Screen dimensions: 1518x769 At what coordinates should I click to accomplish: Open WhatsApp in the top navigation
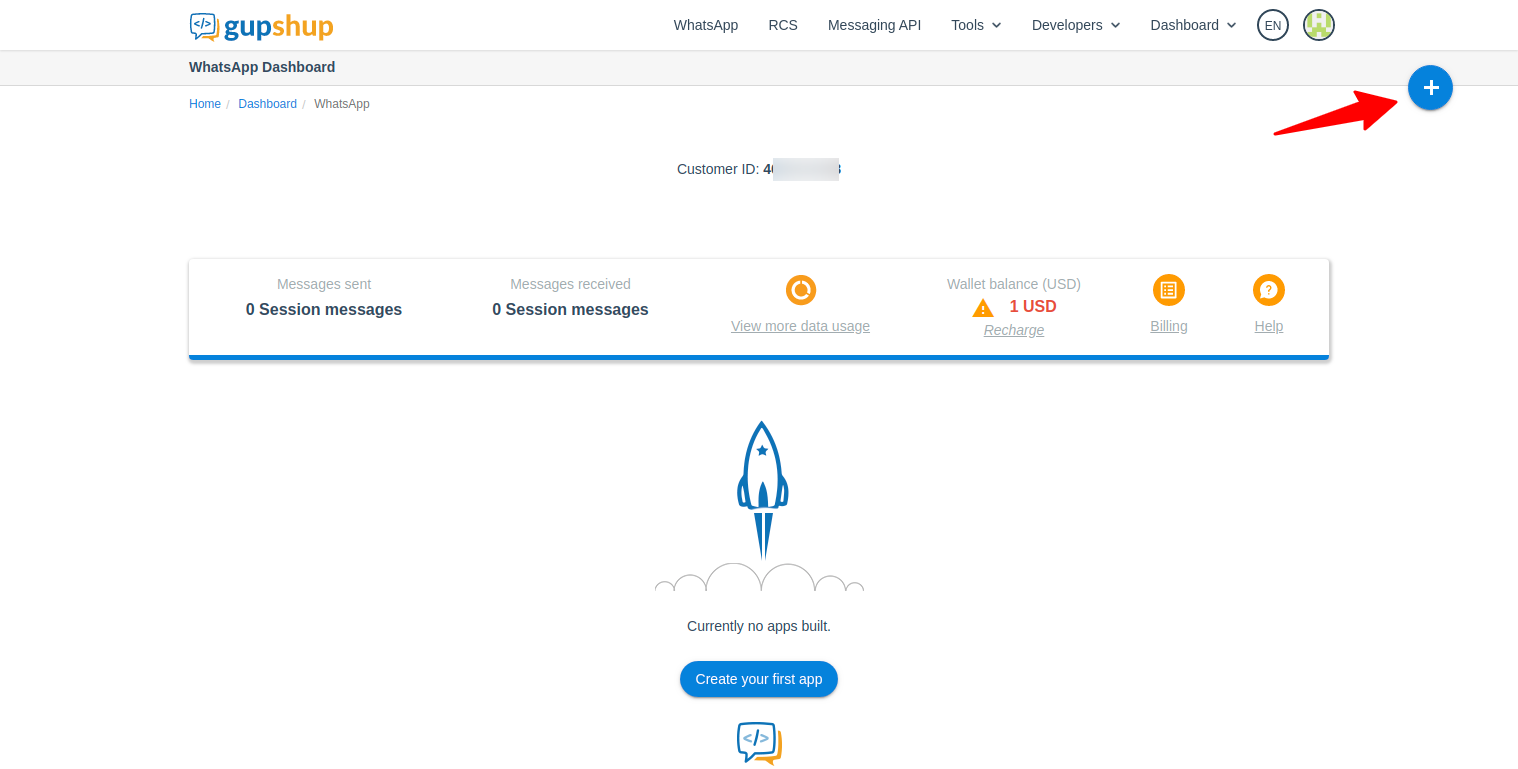coord(706,25)
